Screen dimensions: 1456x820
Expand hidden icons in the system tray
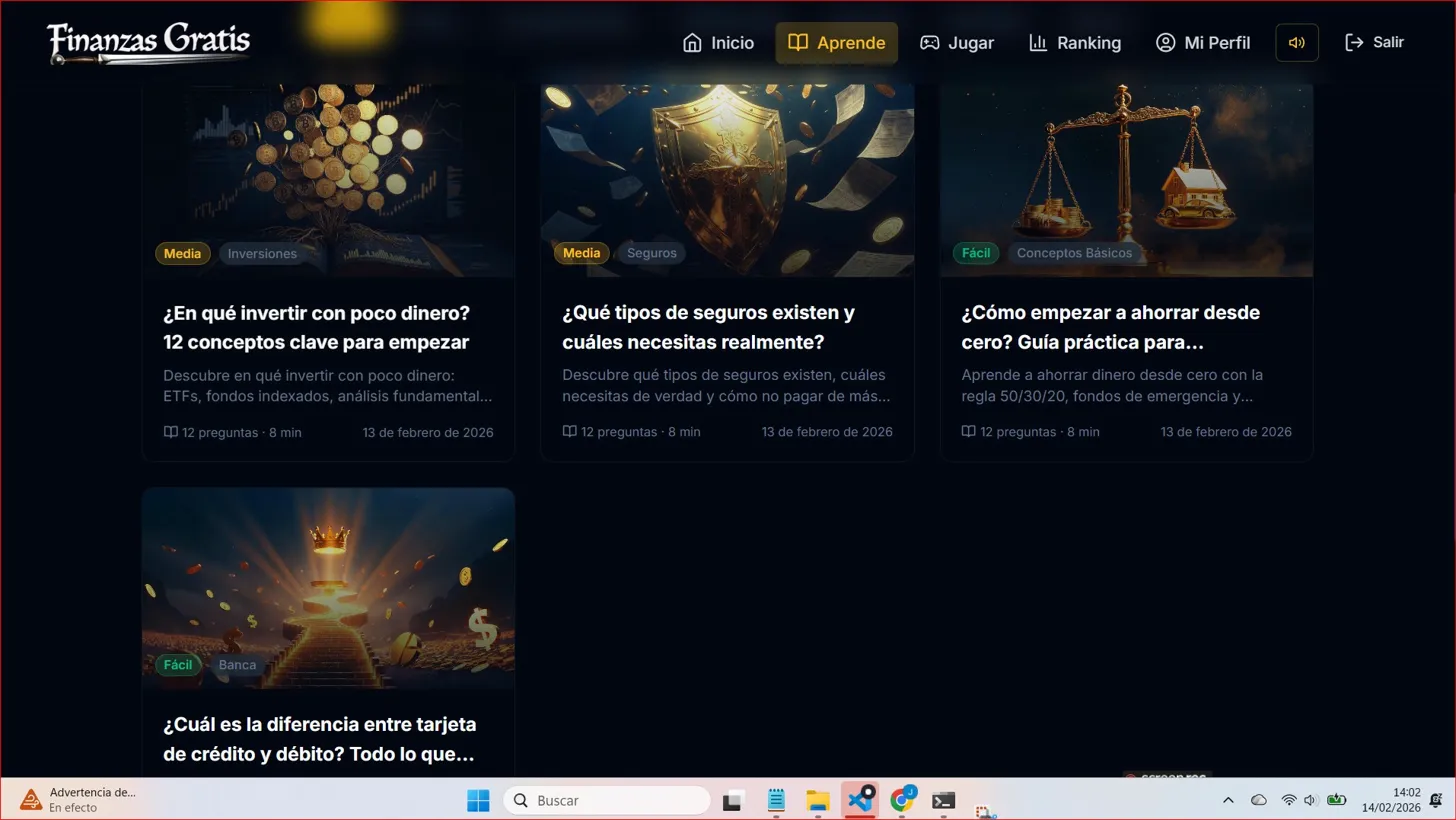pos(1228,800)
